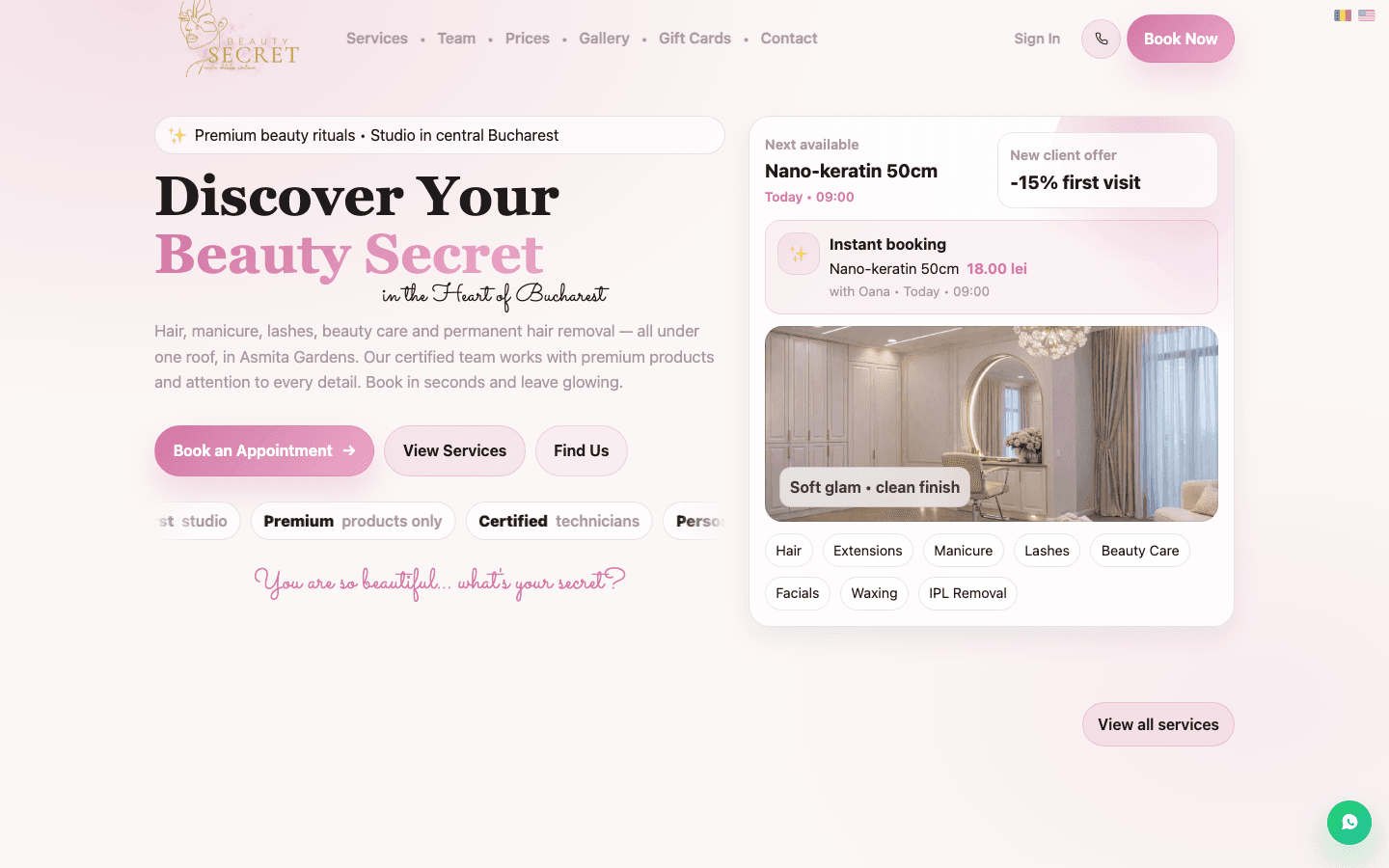Viewport: 1389px width, 868px height.
Task: Click View all services
Action: coord(1157,724)
